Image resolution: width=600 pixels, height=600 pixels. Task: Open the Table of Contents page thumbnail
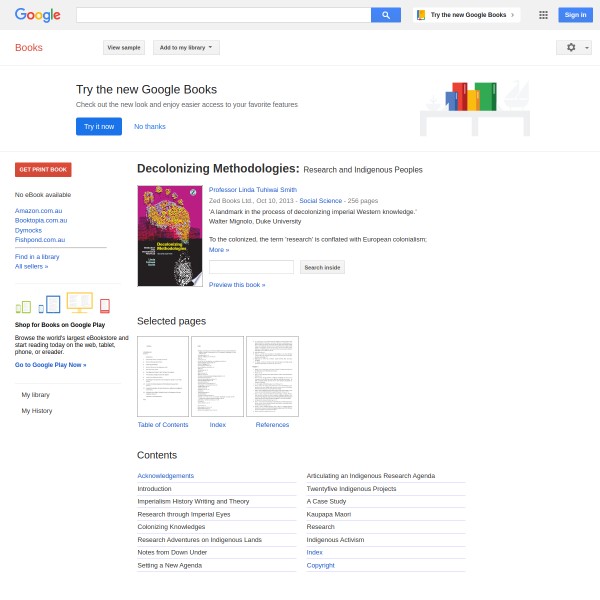tap(163, 377)
